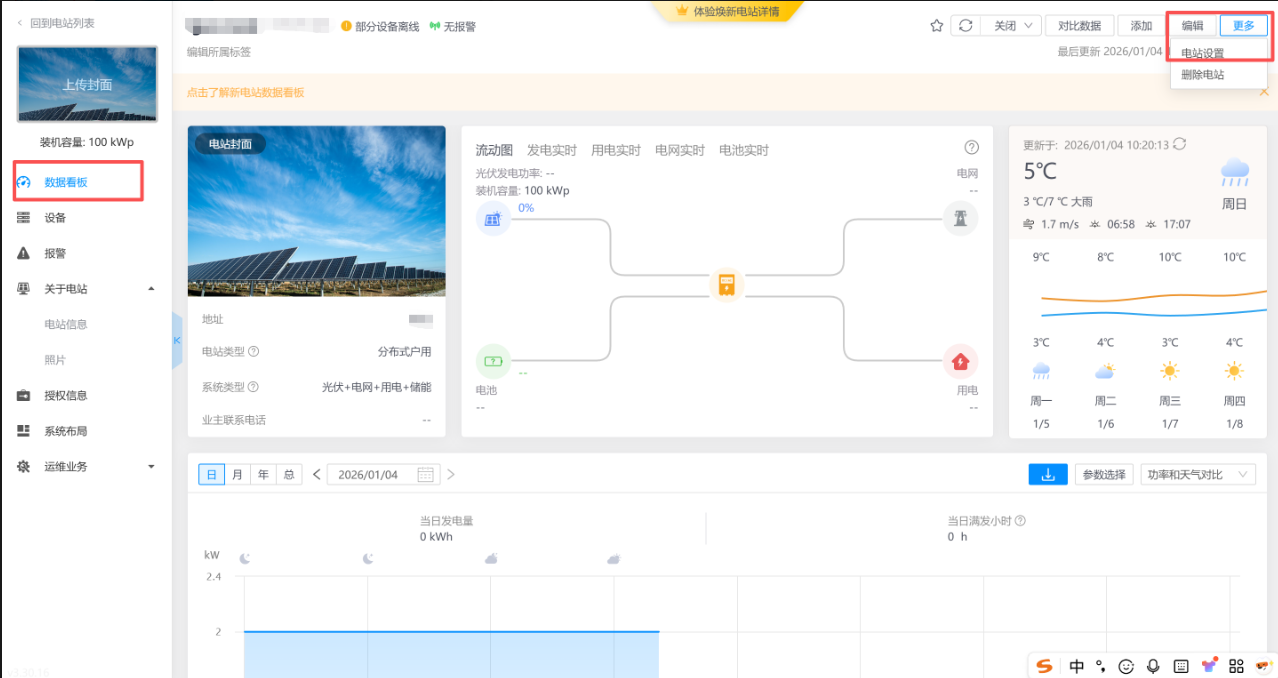Viewport: 1278px width, 678px height.
Task: Click the inverter icon in flow diagram
Action: coord(727,284)
